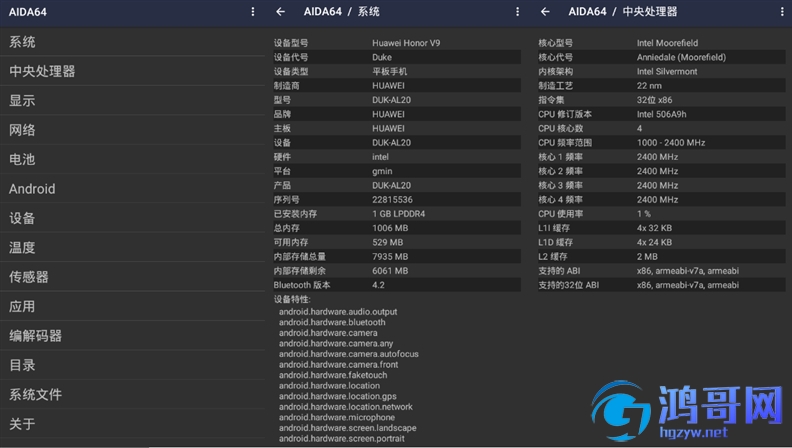
Task: Open the 传感器 menu entry
Action: click(132, 277)
